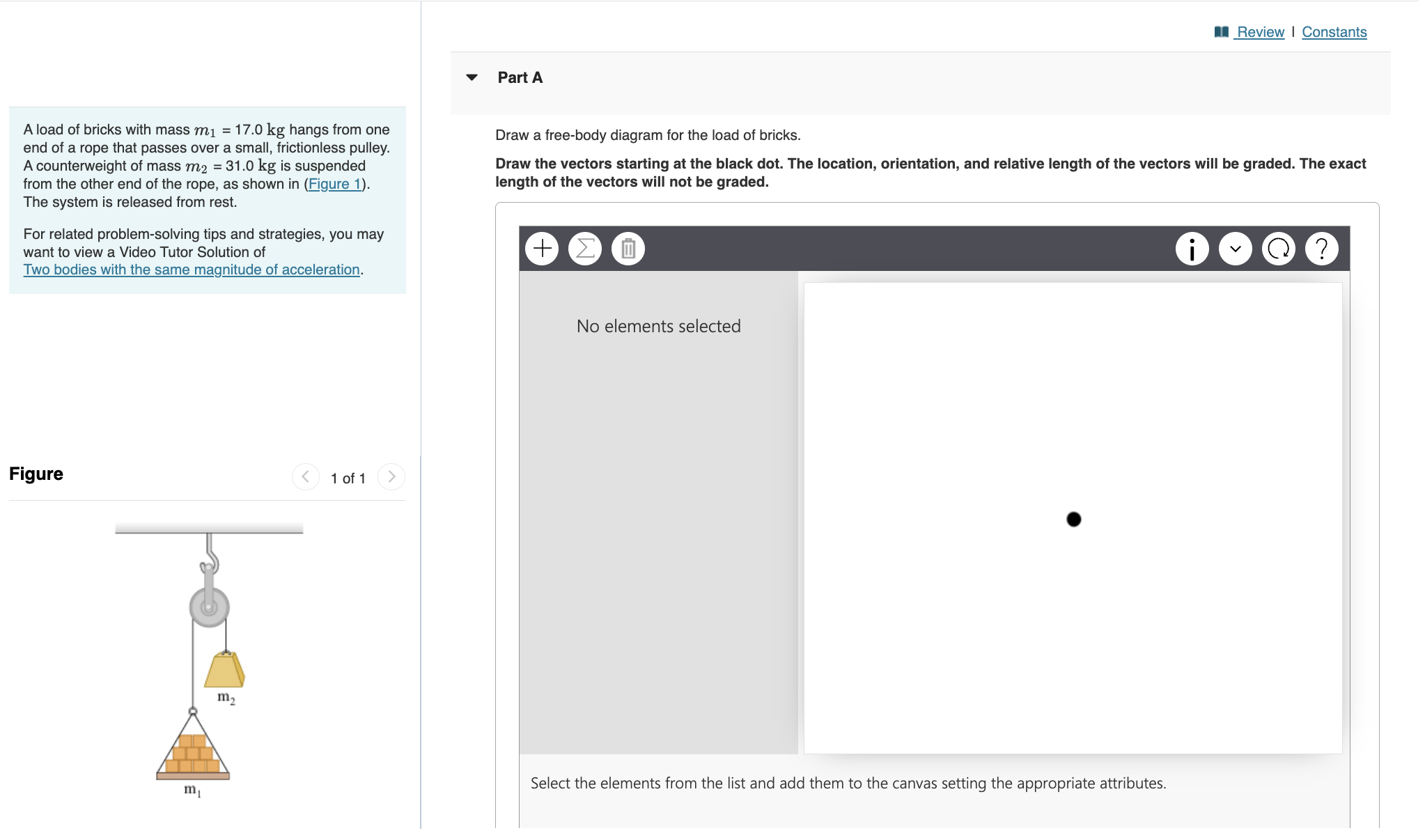This screenshot has height=840, width=1425.
Task: Go to the next figure arrow
Action: 391,477
